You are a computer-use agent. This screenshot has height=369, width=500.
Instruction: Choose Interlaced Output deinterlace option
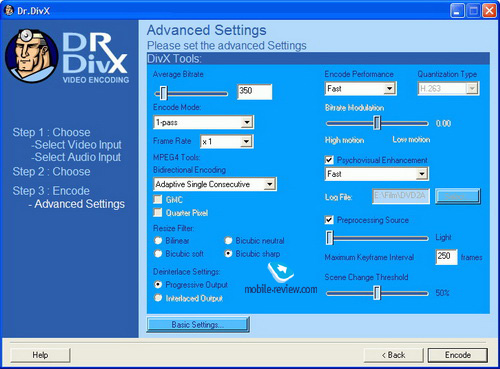tap(158, 298)
